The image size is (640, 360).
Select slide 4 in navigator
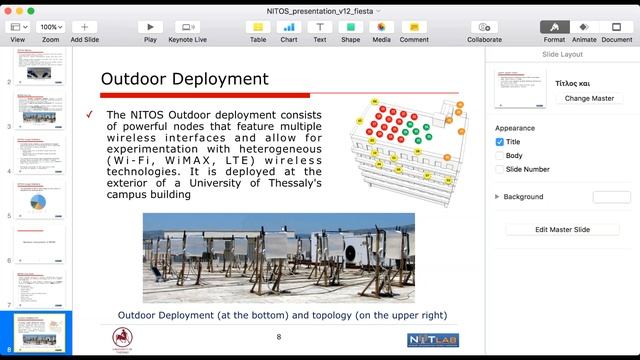point(40,156)
